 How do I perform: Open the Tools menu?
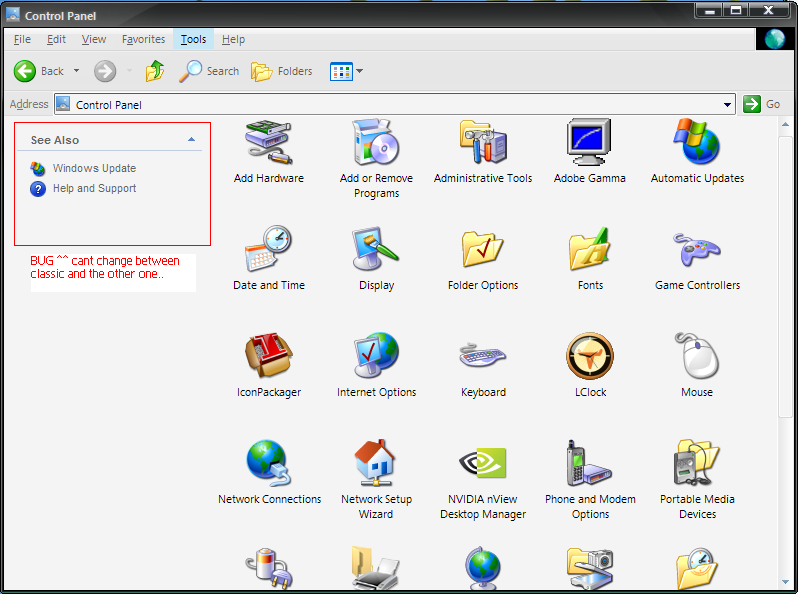193,39
